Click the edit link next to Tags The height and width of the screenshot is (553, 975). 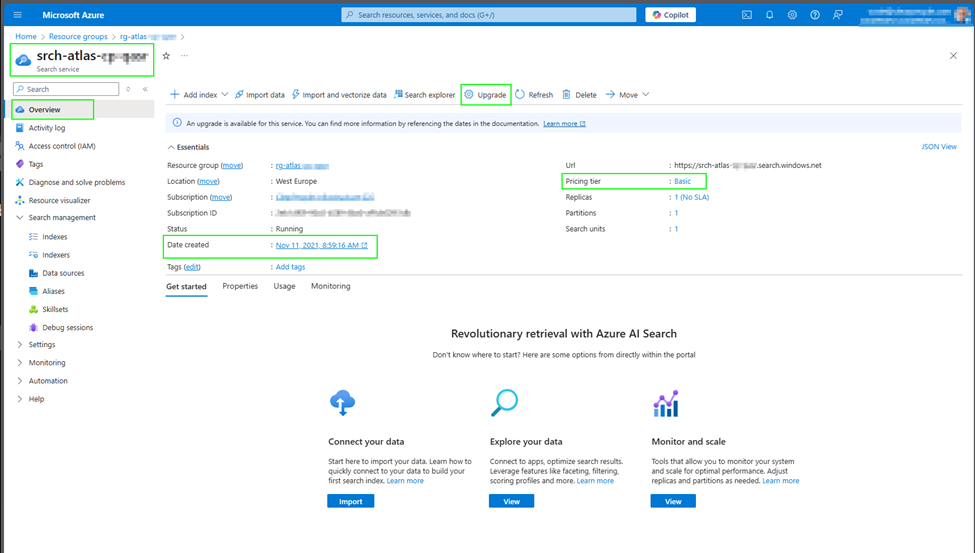click(192, 267)
